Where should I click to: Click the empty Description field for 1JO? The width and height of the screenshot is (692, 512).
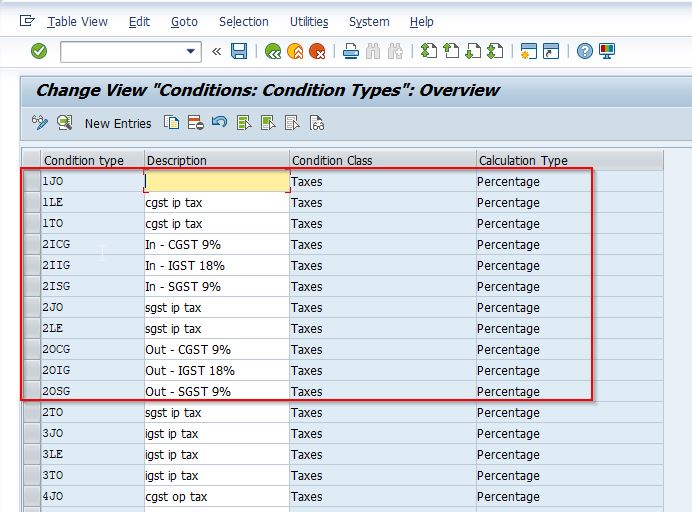[x=217, y=182]
